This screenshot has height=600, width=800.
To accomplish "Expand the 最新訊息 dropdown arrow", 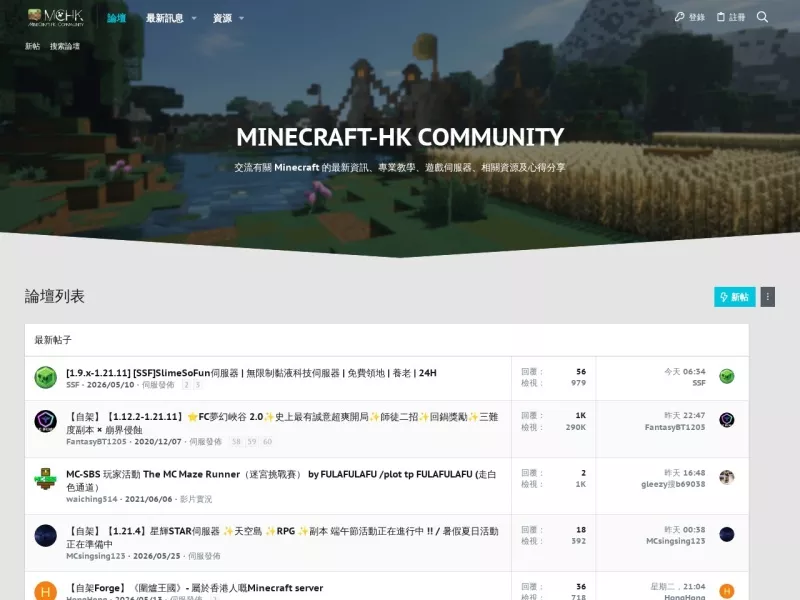I will [x=194, y=18].
